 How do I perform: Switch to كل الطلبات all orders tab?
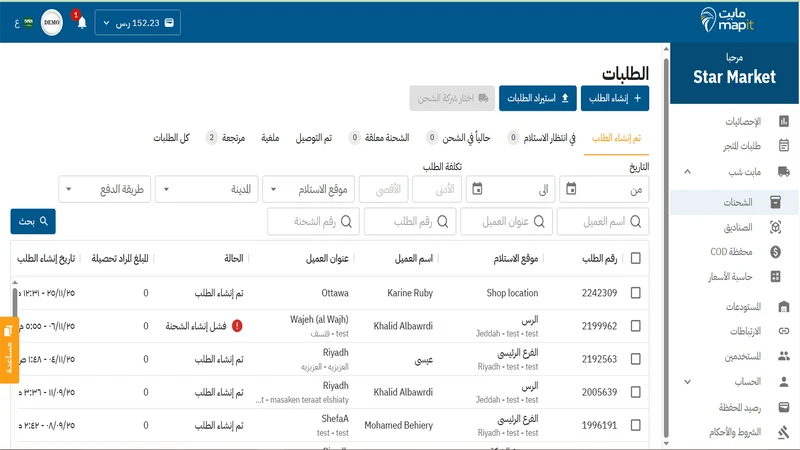click(171, 138)
